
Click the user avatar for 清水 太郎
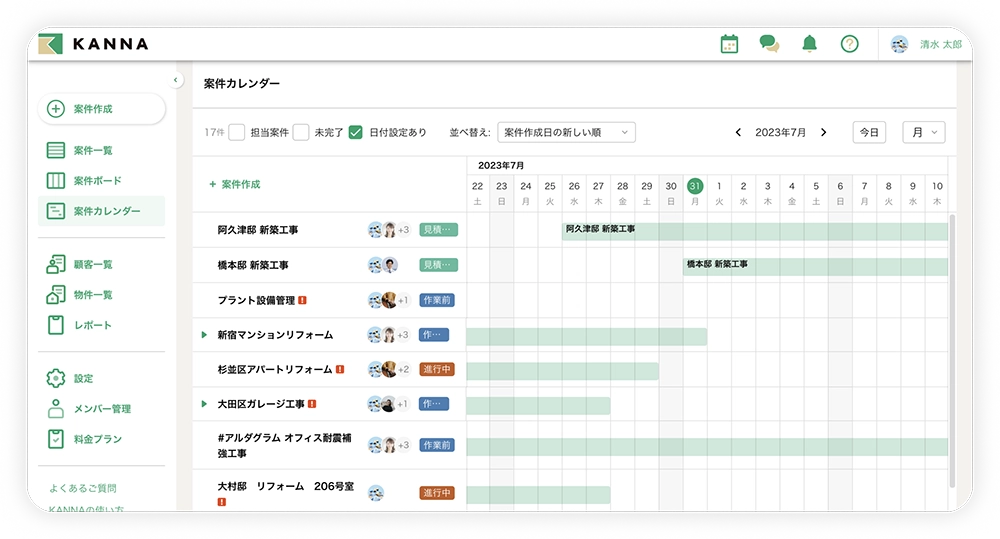pyautogui.click(x=899, y=44)
